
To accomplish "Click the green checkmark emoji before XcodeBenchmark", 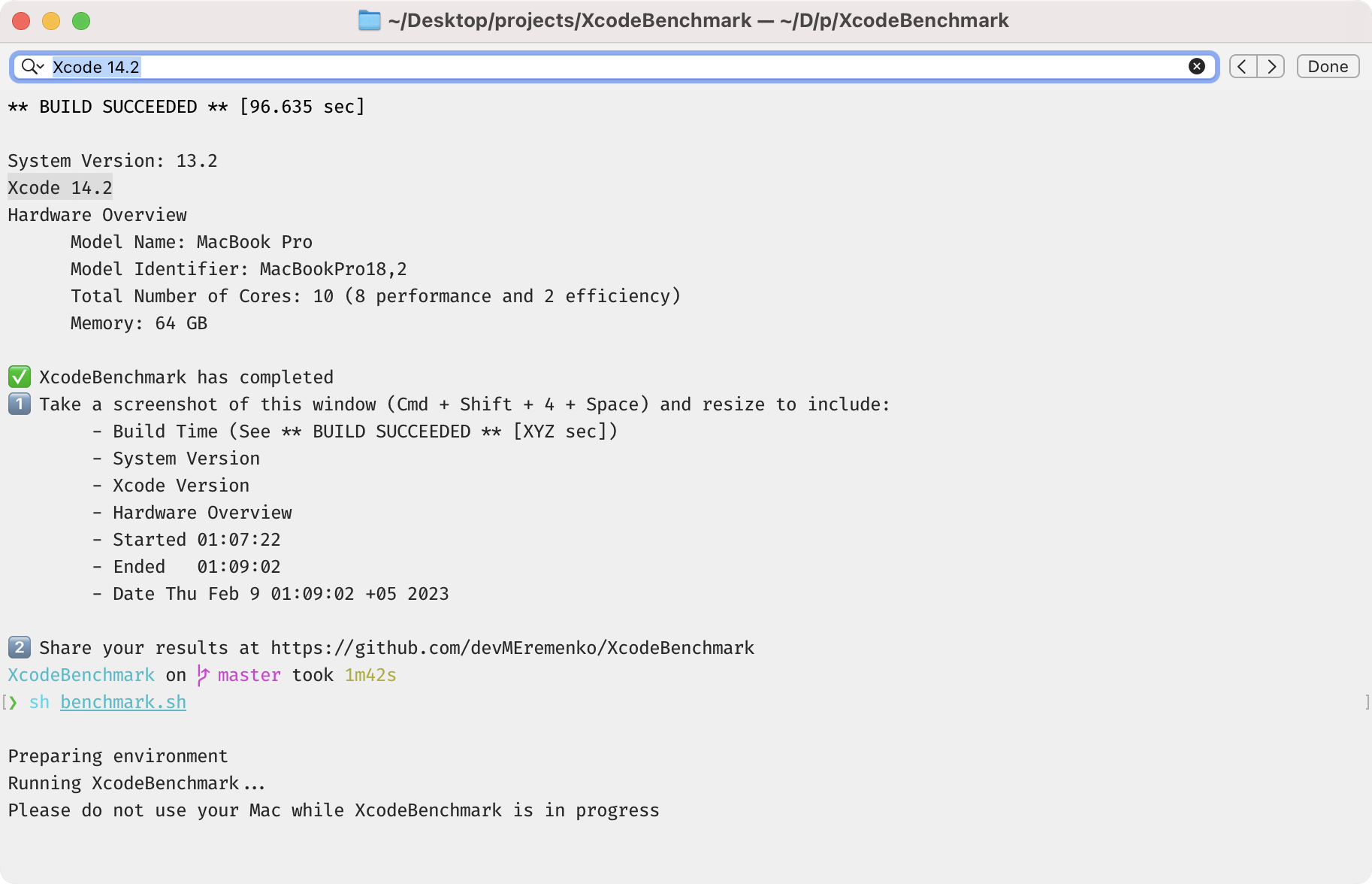I will click(x=20, y=377).
